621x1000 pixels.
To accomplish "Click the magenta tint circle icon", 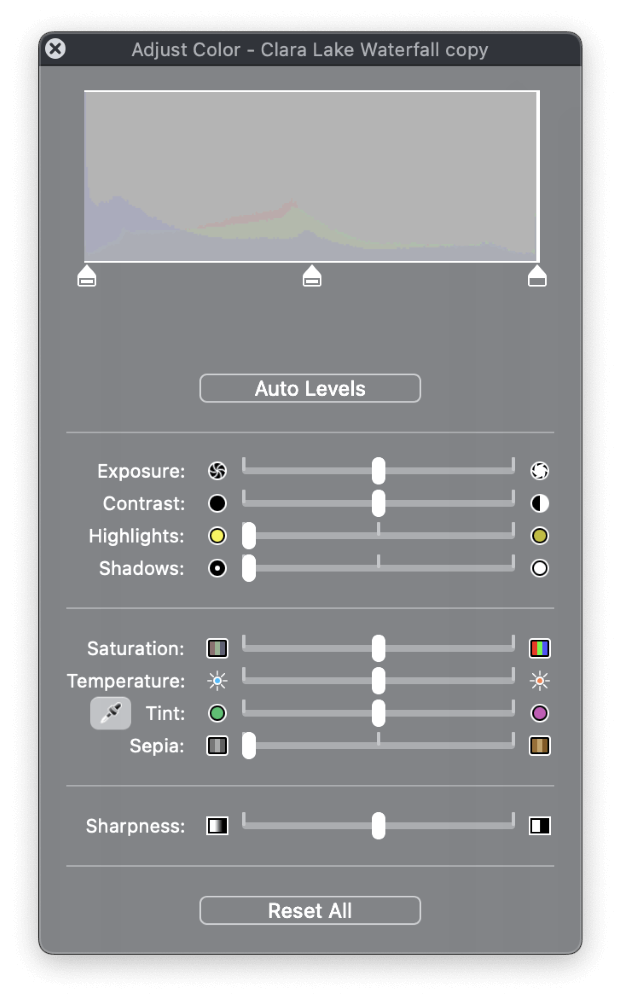I will (539, 713).
